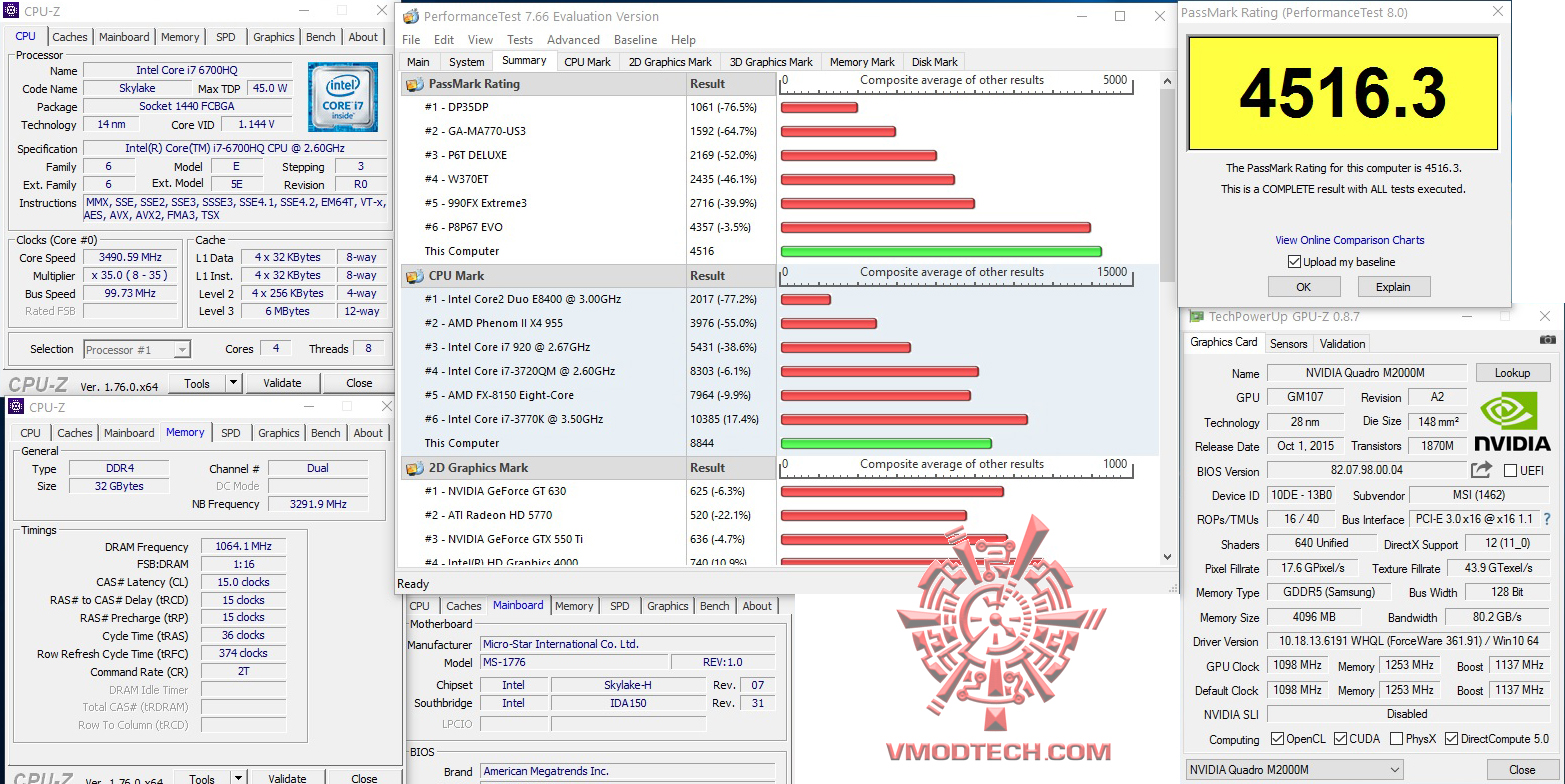Open the System tab in PerformanceTest
This screenshot has width=1565, height=784.
[x=467, y=62]
